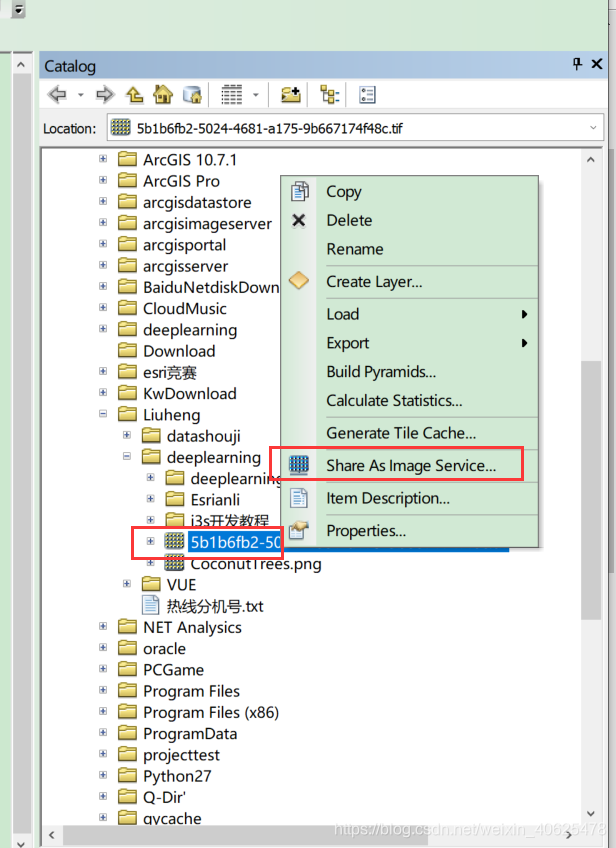Viewport: 616px width, 848px height.
Task: Click the horizontal scrollbar left arrow
Action: [52, 835]
